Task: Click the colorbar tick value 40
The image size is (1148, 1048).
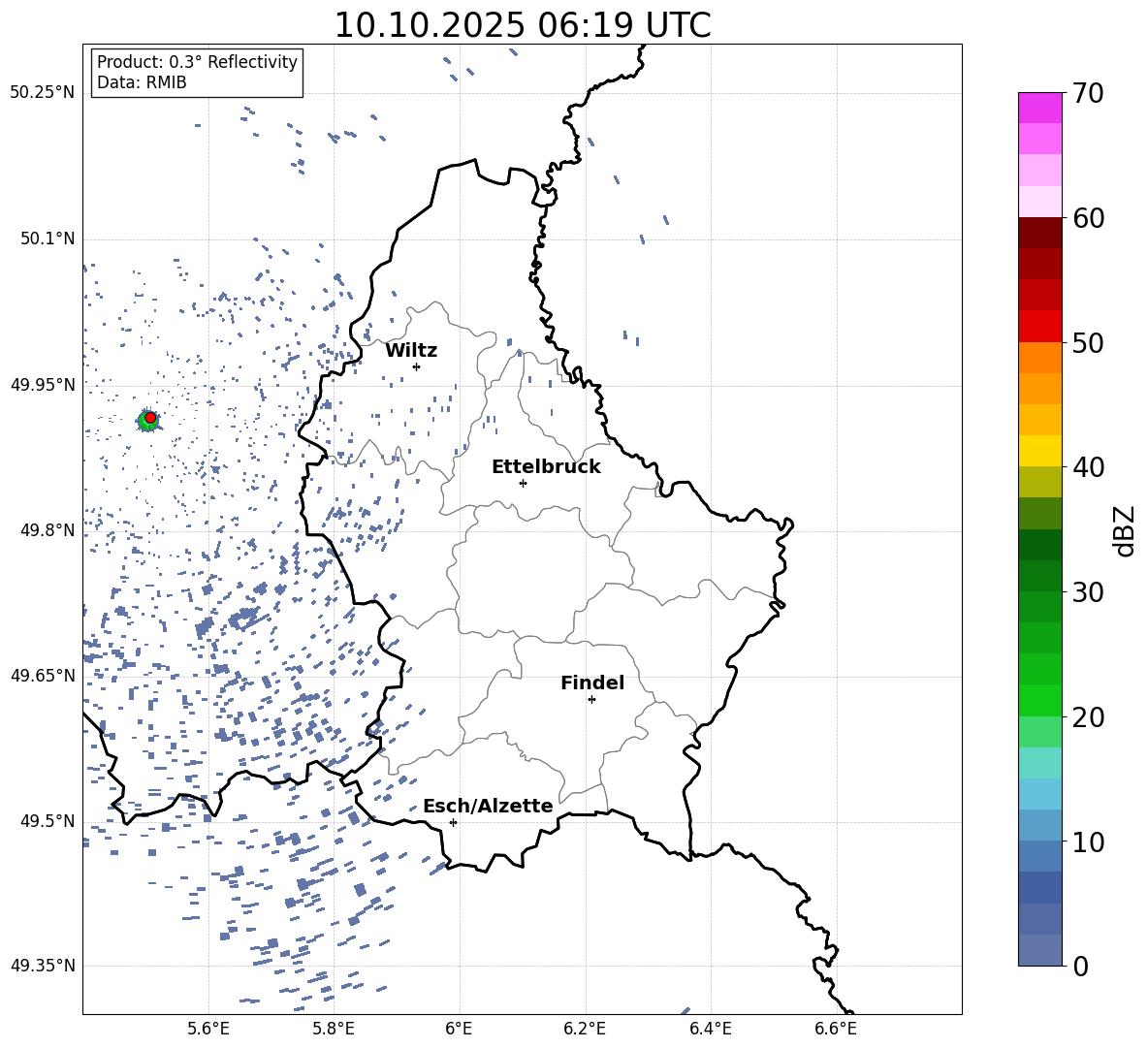Action: [1088, 467]
